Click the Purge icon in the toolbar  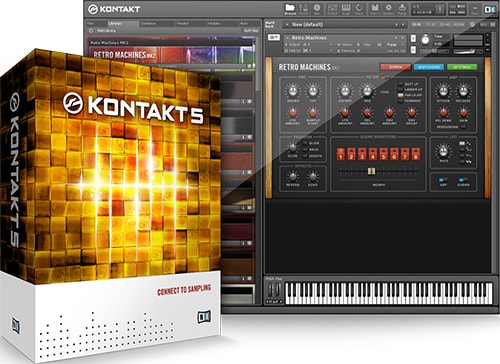[x=402, y=8]
